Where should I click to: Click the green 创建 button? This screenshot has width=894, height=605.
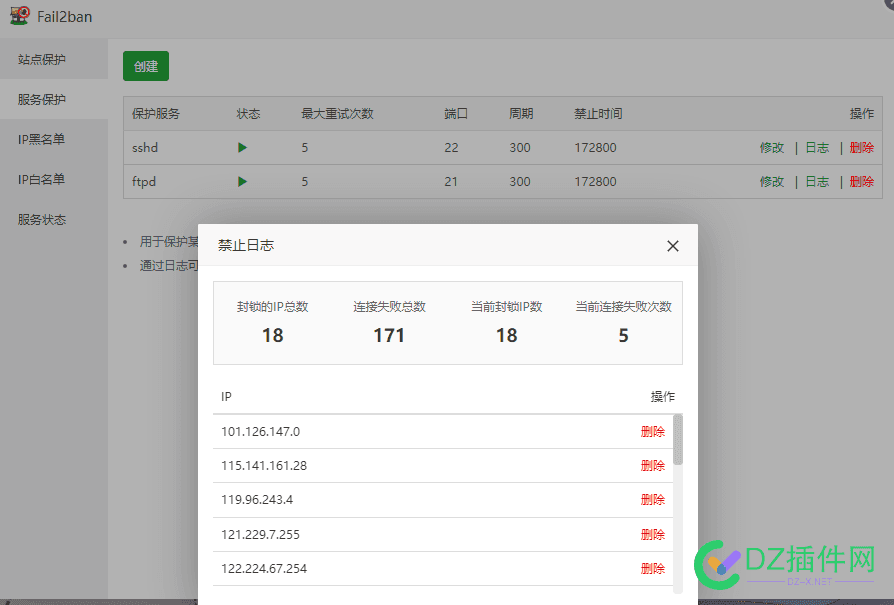click(145, 65)
